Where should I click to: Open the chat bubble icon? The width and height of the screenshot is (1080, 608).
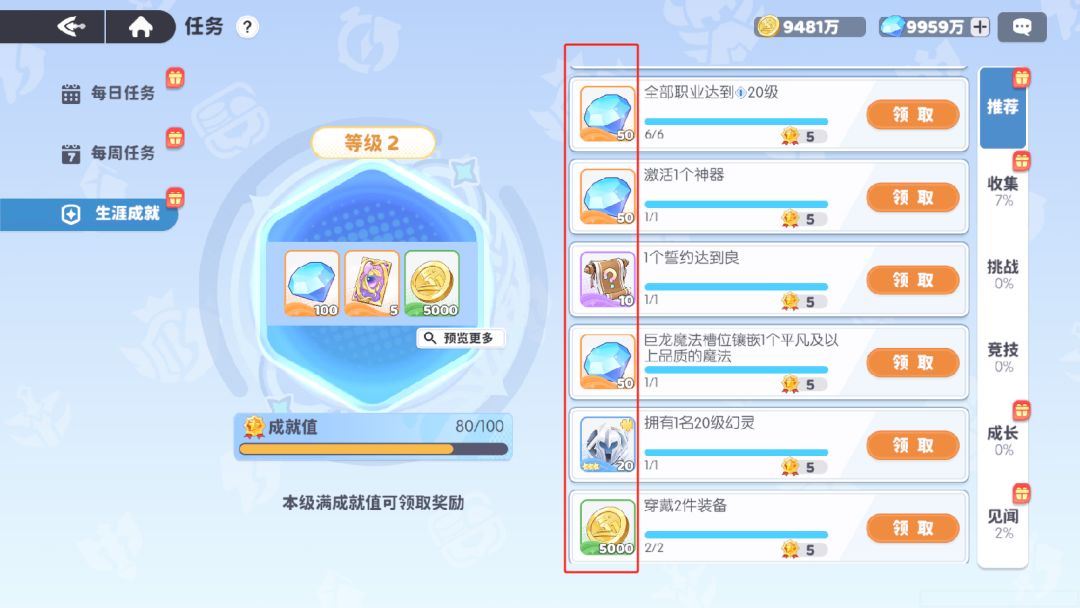1022,27
